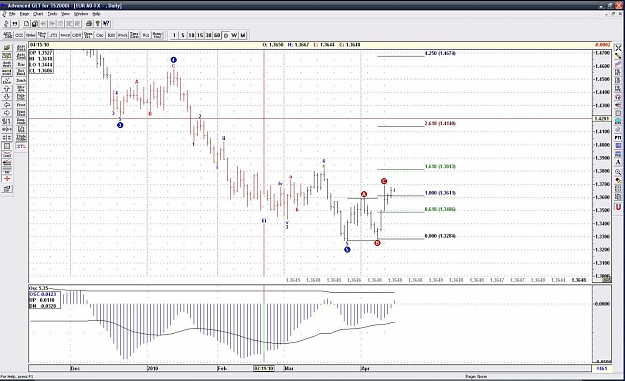
Task: Click the quote marks toolbar icon
Action: (x=15, y=24)
